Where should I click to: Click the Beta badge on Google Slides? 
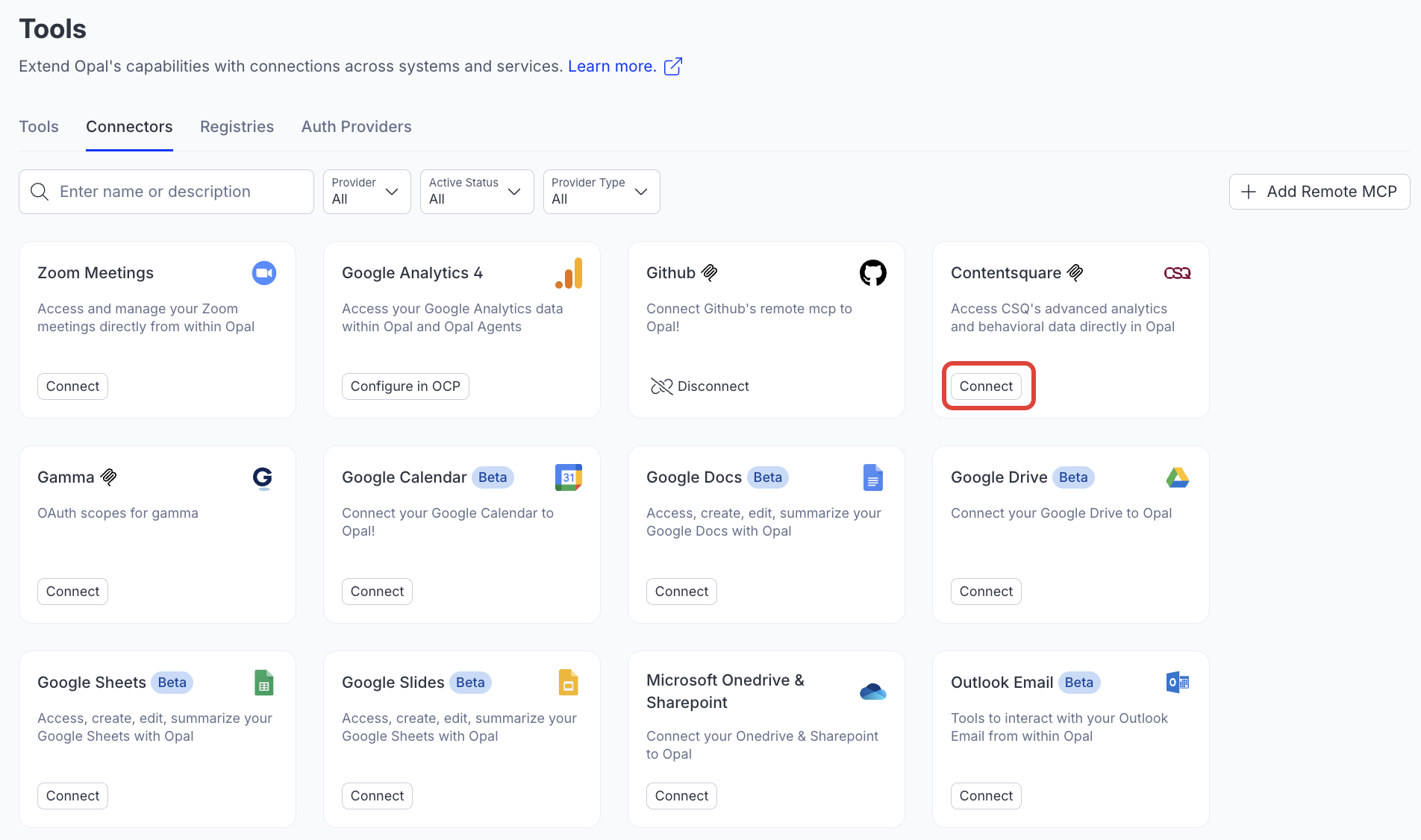click(x=470, y=683)
